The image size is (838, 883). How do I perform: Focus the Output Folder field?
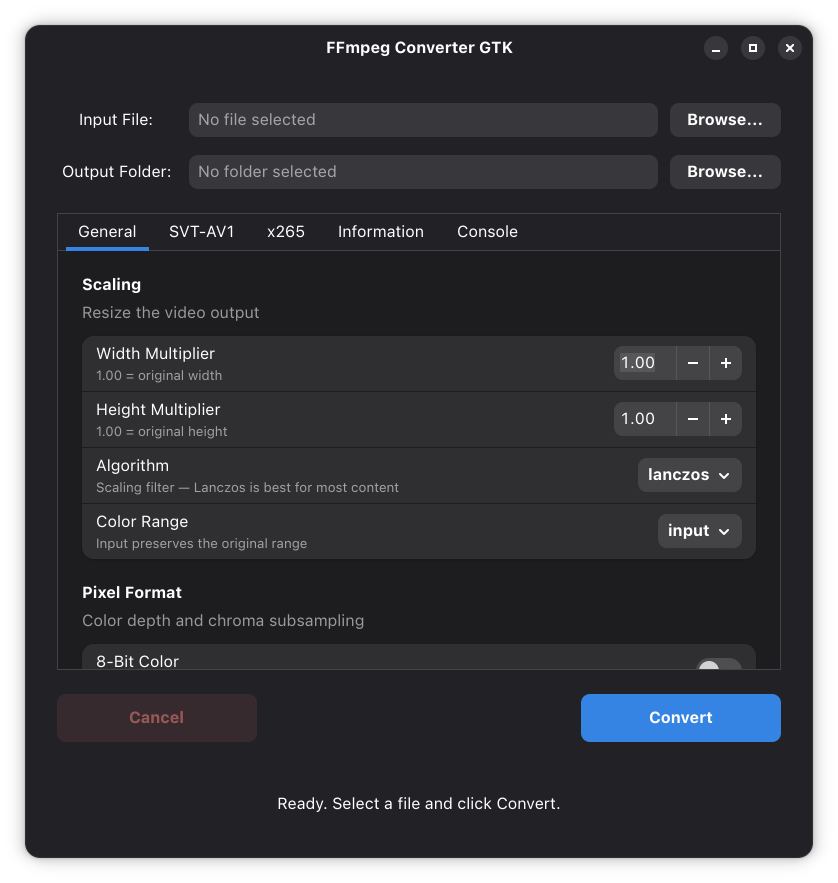coord(423,172)
